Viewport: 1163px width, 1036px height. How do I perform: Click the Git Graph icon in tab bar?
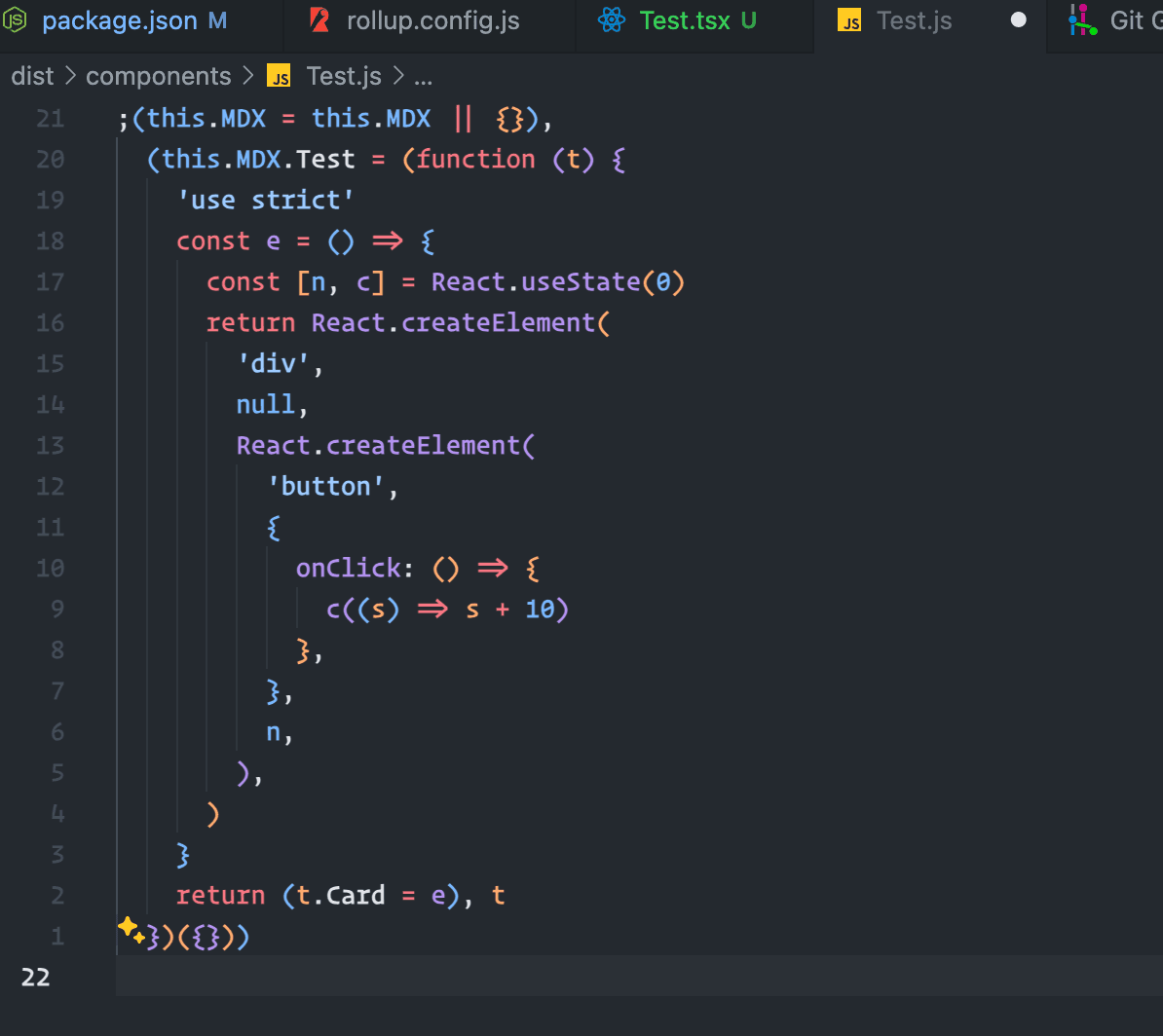click(x=1082, y=20)
